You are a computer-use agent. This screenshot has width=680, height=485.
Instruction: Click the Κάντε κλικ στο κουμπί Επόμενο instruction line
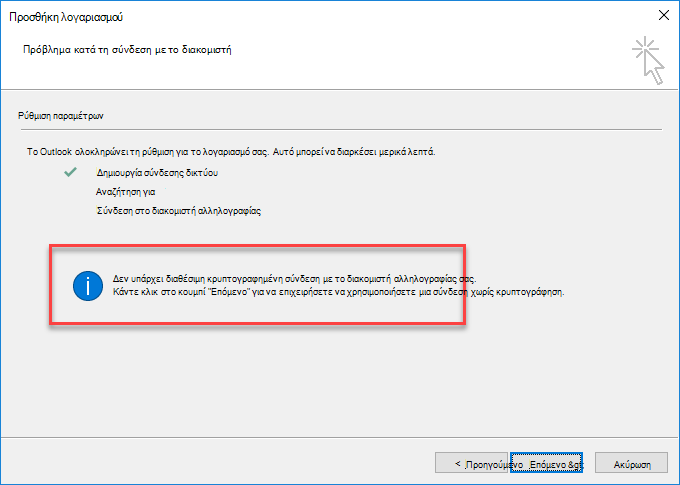(x=338, y=292)
